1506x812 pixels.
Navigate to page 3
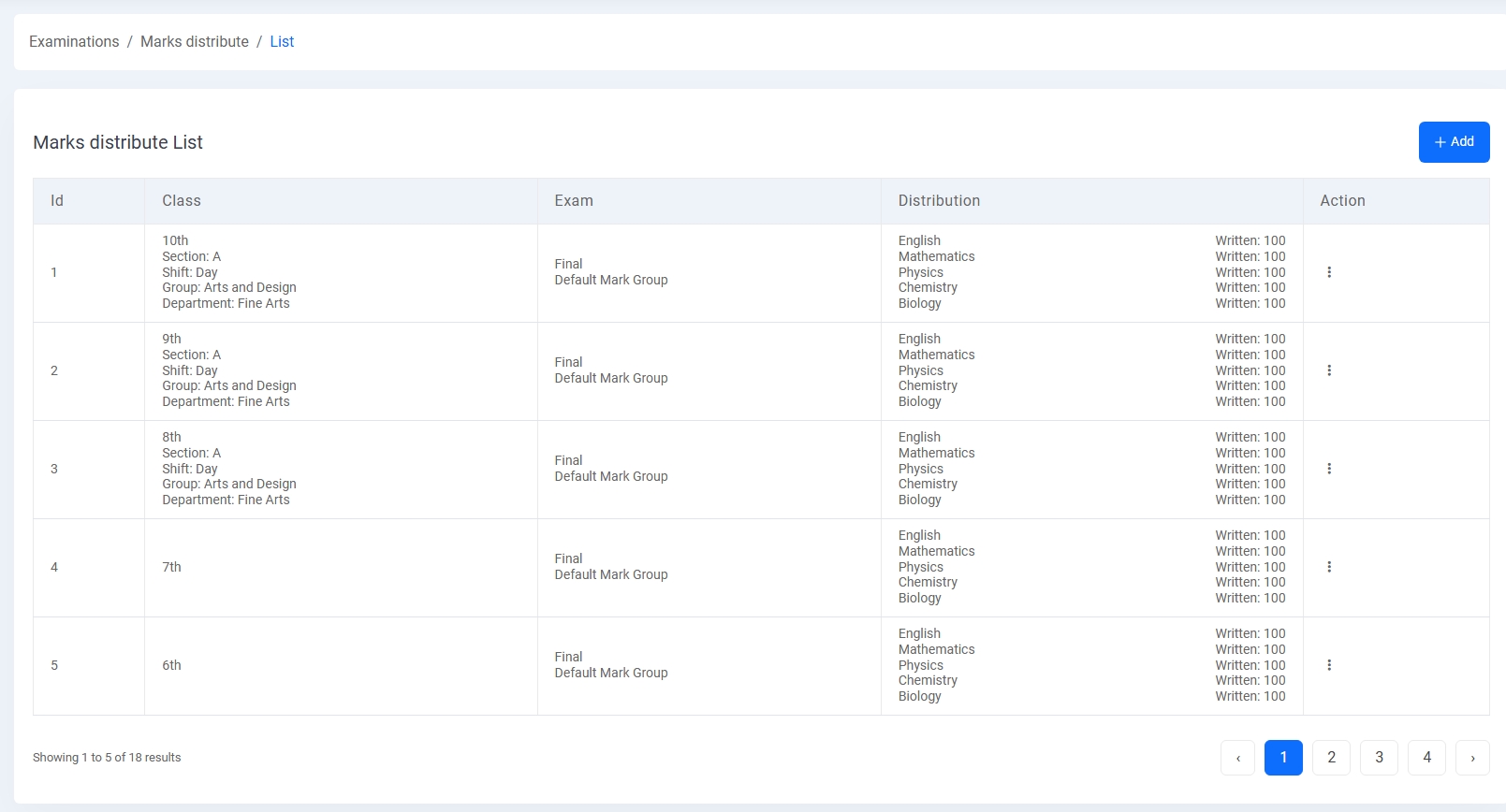(1379, 758)
